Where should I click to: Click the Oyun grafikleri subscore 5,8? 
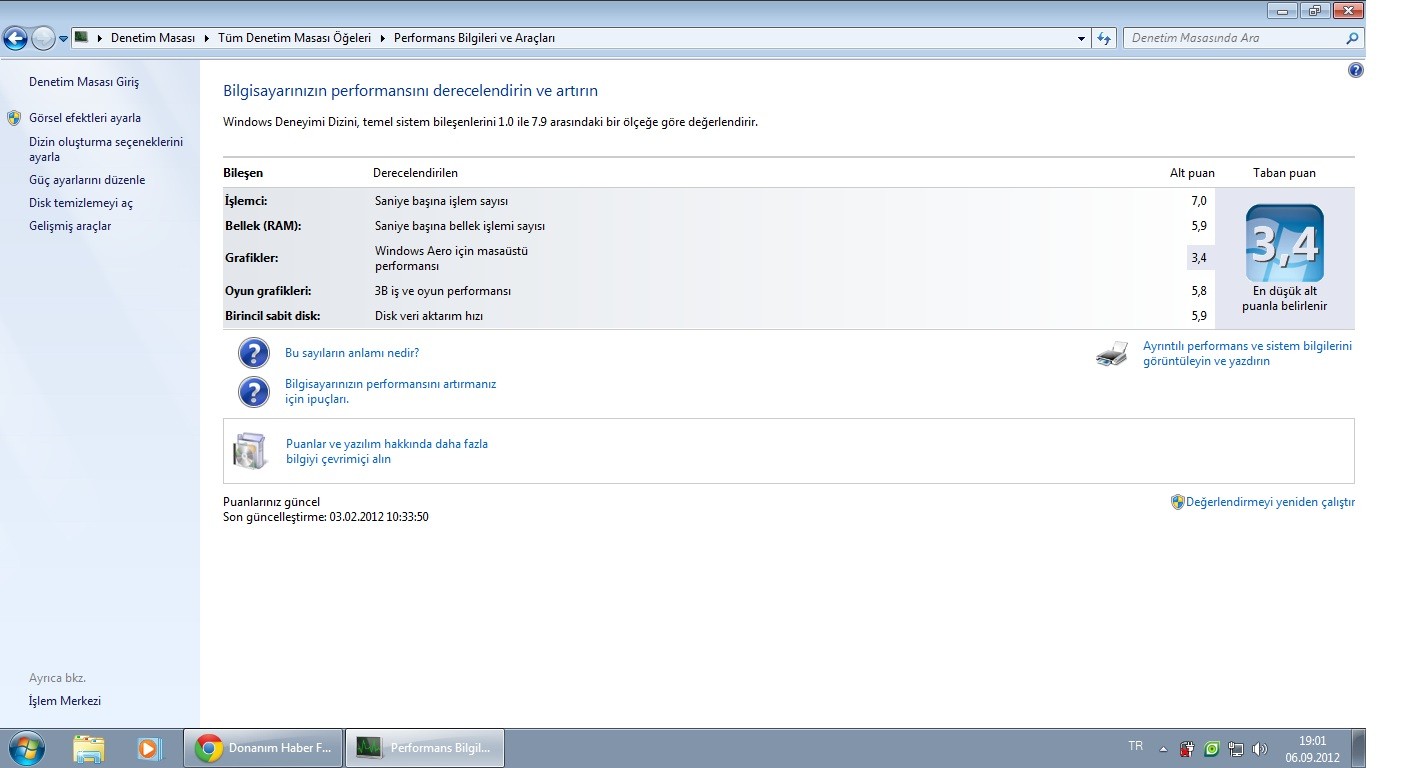tap(1199, 291)
